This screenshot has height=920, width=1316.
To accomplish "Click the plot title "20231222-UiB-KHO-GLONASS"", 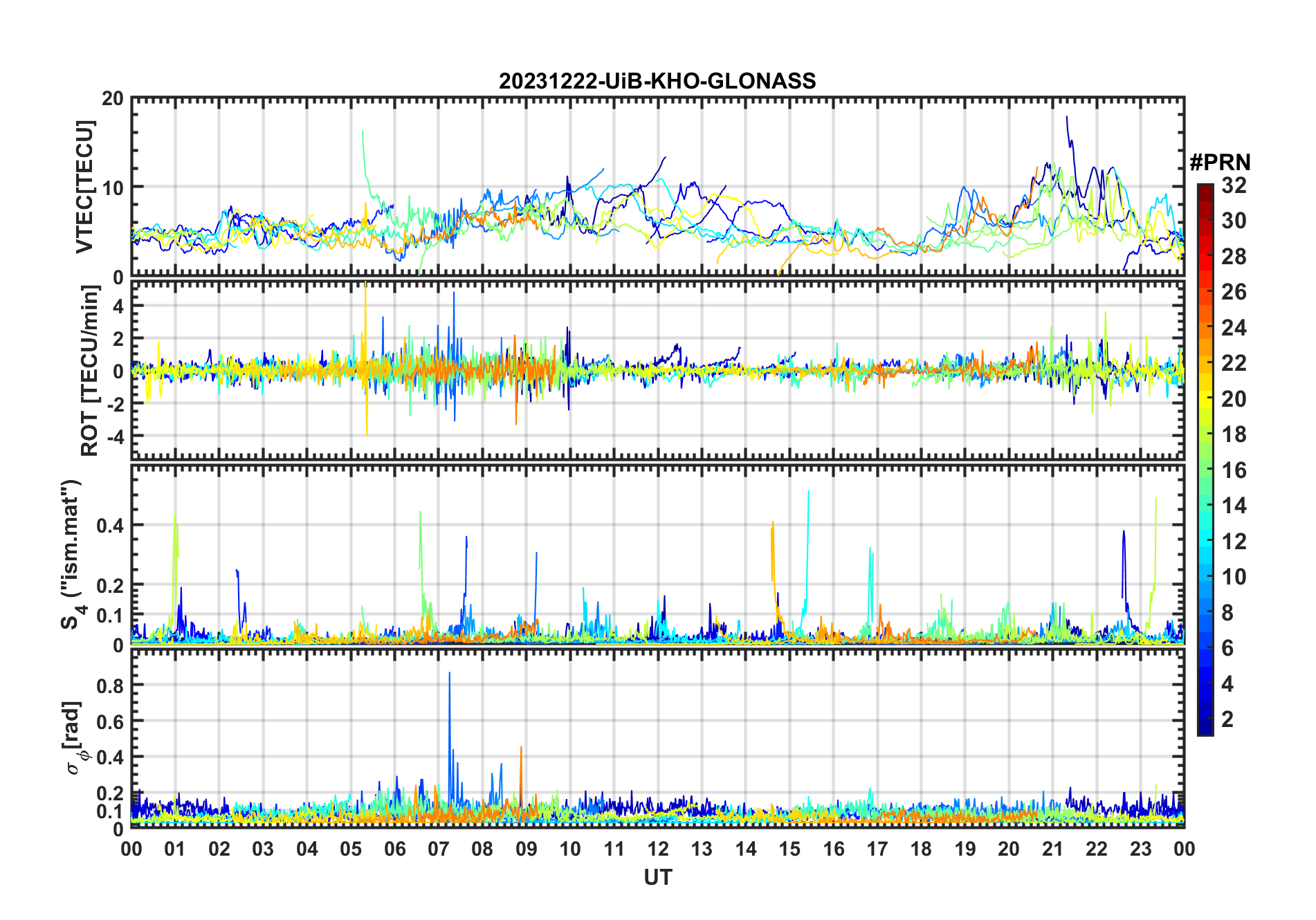I will pos(657,82).
